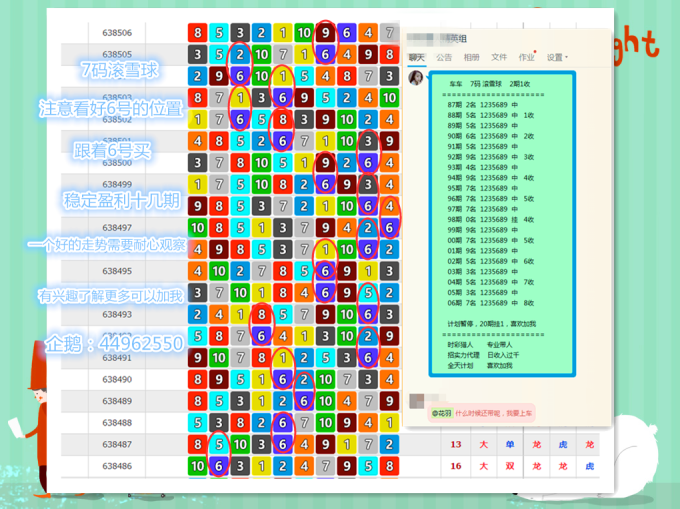Select the 文件 tab

(499, 58)
